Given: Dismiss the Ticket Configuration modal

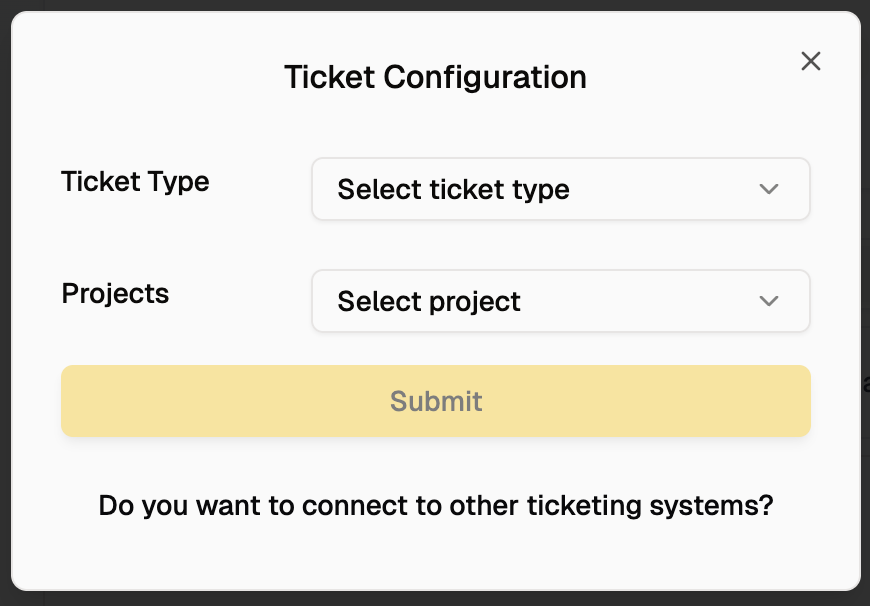Looking at the screenshot, I should [810, 61].
